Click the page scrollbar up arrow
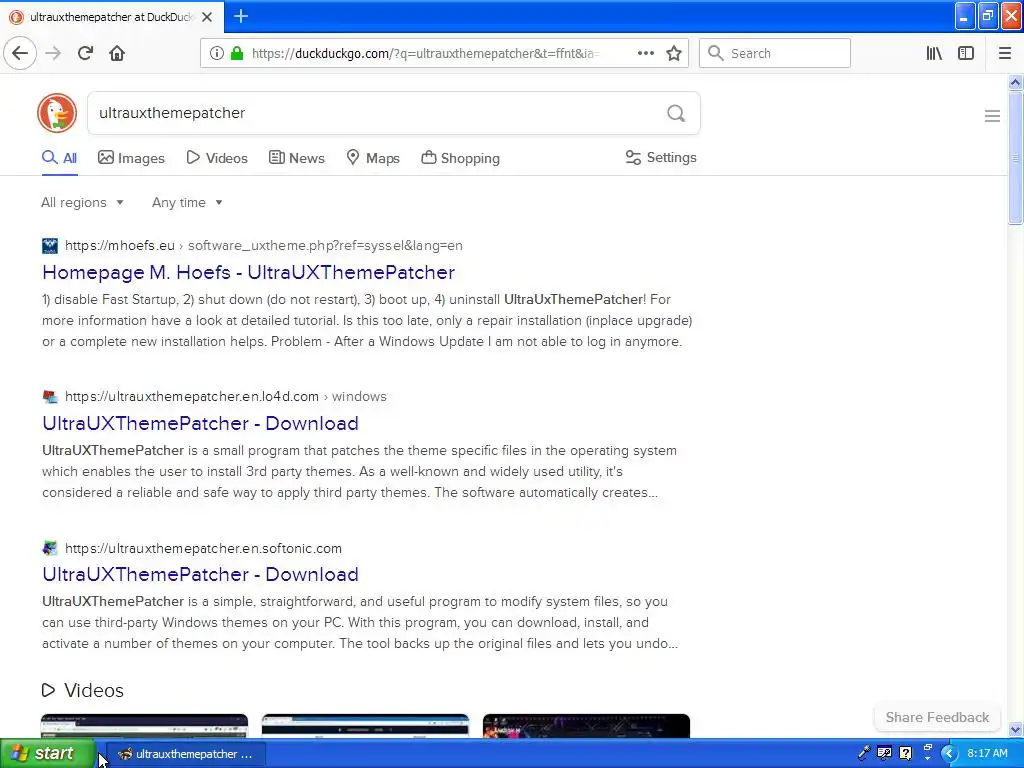Image resolution: width=1024 pixels, height=768 pixels. 1015,82
